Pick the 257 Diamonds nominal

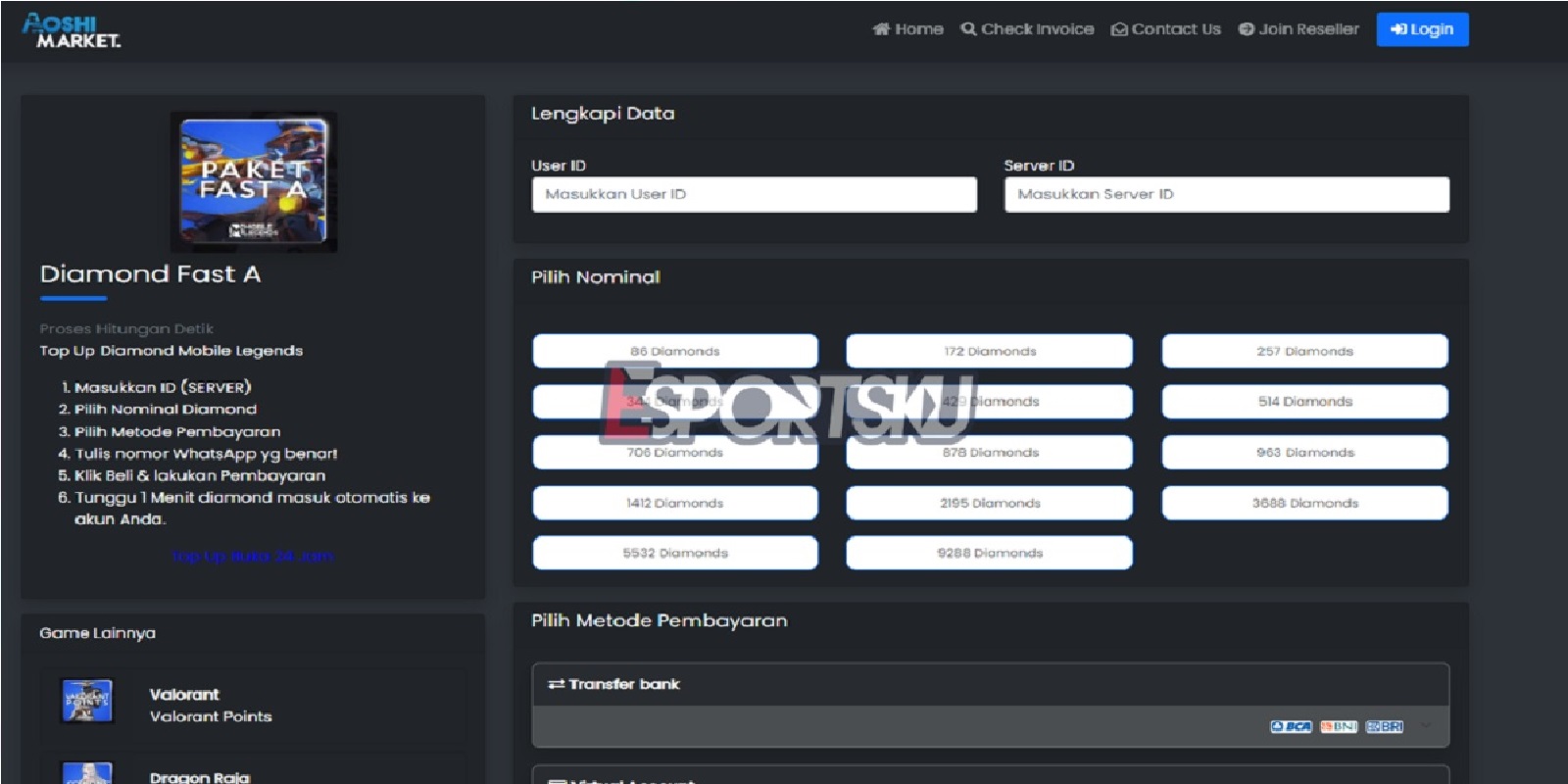pos(1304,351)
